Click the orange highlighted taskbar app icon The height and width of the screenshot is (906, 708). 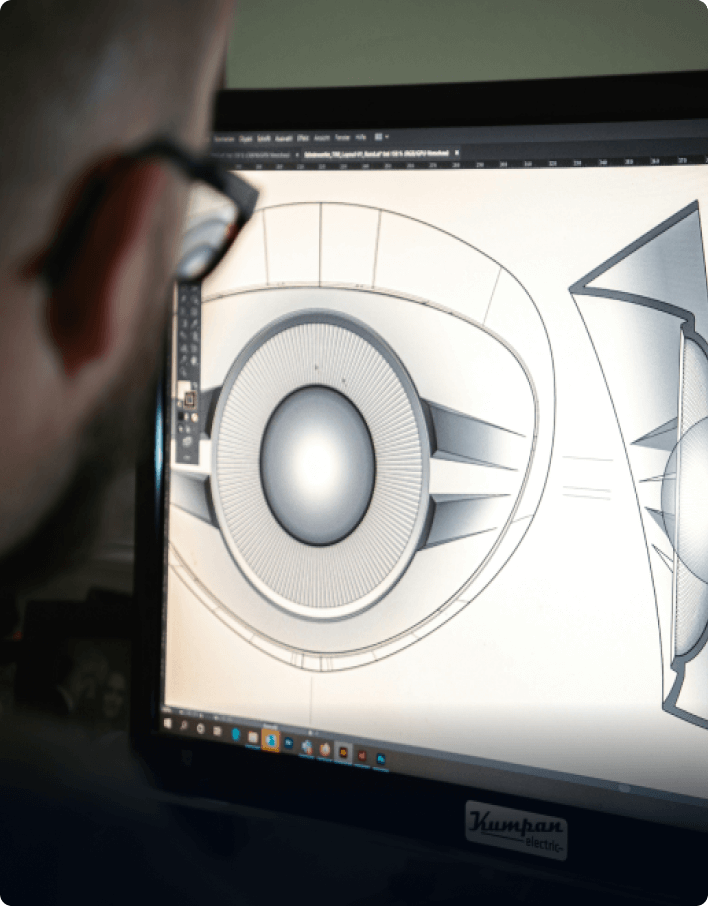click(x=270, y=741)
